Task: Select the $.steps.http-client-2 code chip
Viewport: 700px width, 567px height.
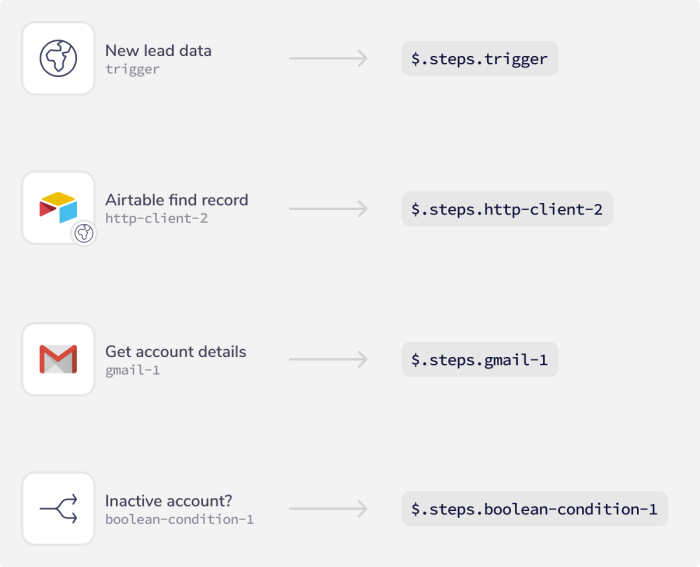Action: click(507, 209)
